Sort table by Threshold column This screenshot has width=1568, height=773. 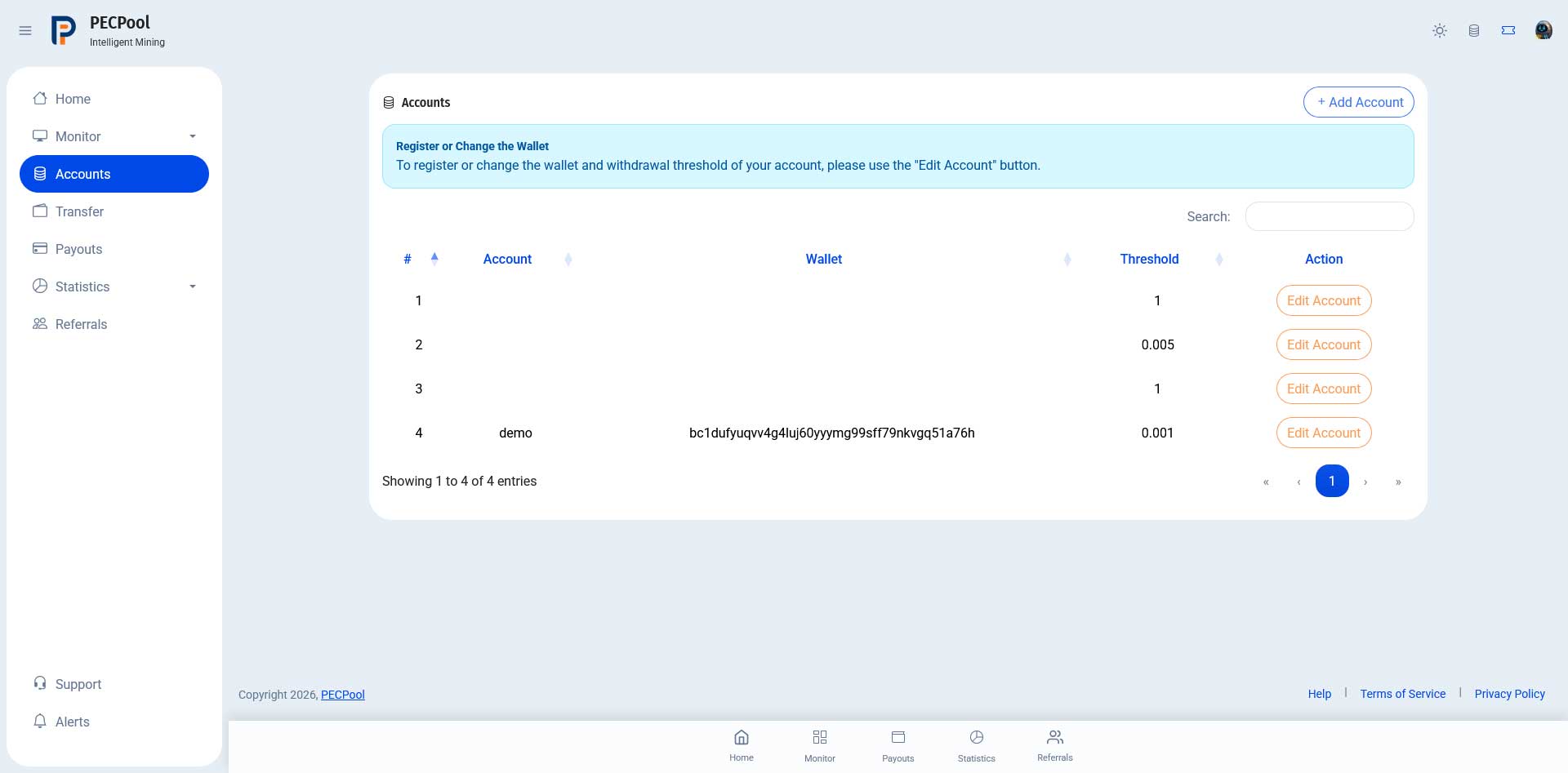(1157, 259)
